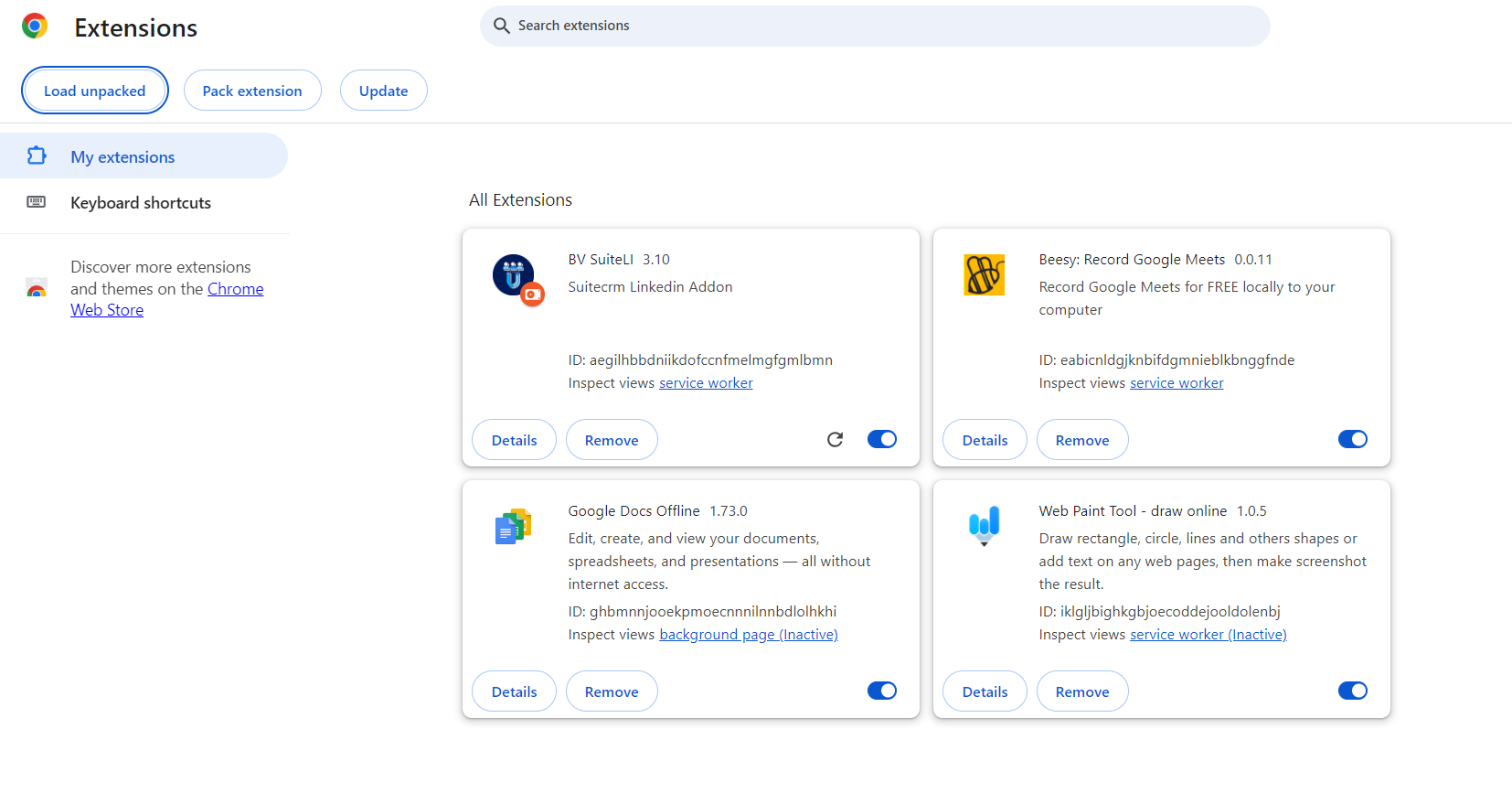The height and width of the screenshot is (793, 1512).
Task: Turn off Web Paint Tool toggle
Action: tap(1353, 691)
